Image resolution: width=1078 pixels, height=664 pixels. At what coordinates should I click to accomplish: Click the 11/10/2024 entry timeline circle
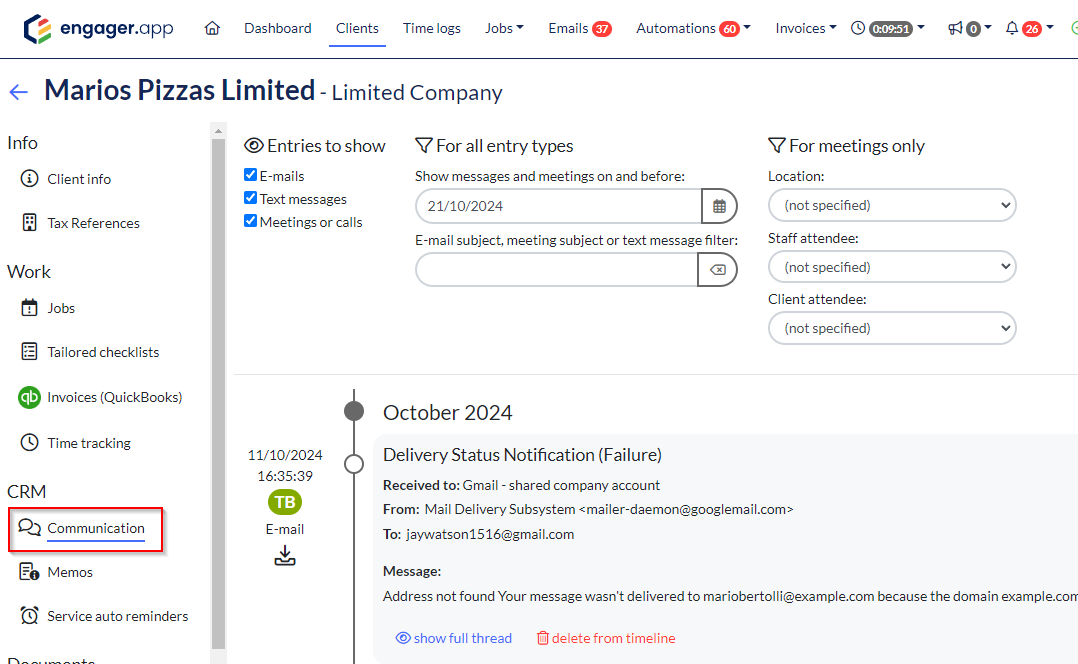click(354, 464)
